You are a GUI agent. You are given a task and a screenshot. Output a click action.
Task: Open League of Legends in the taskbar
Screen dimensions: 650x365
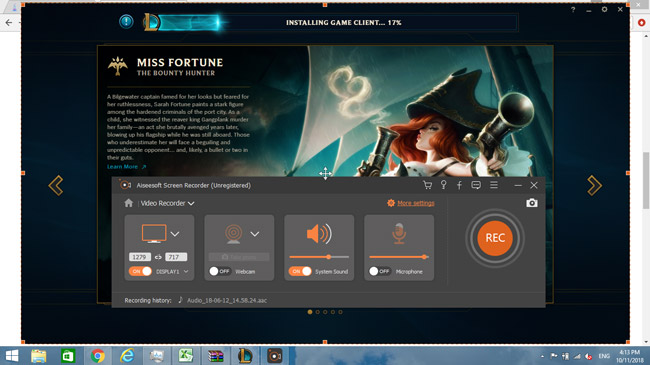pyautogui.click(x=245, y=355)
